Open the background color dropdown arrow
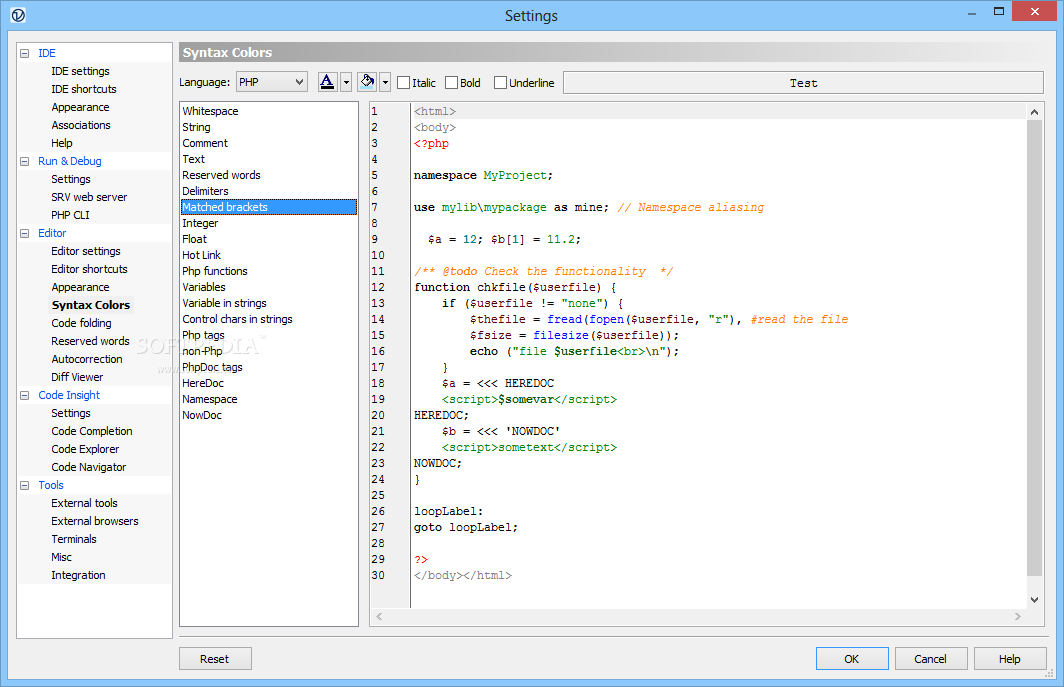 pyautogui.click(x=385, y=83)
